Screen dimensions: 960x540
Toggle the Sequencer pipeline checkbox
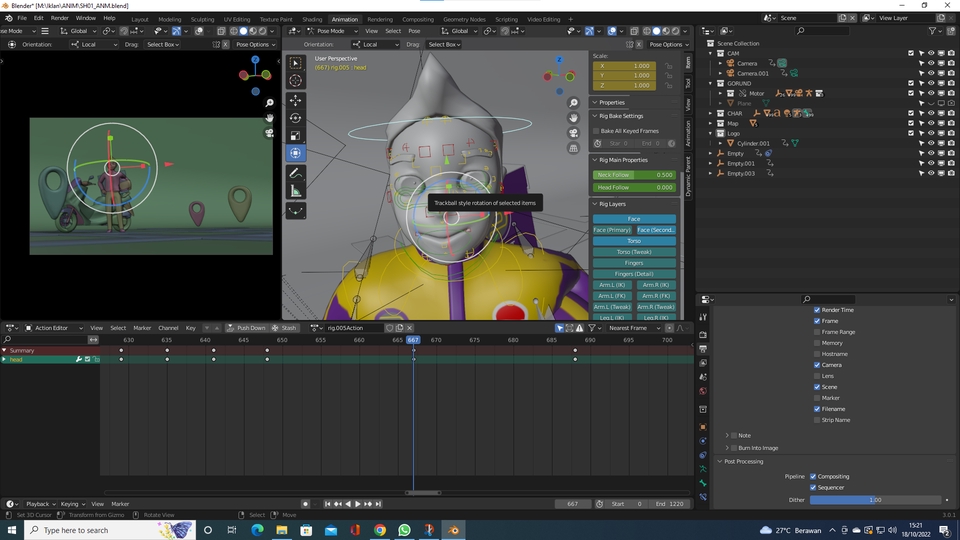(x=813, y=487)
